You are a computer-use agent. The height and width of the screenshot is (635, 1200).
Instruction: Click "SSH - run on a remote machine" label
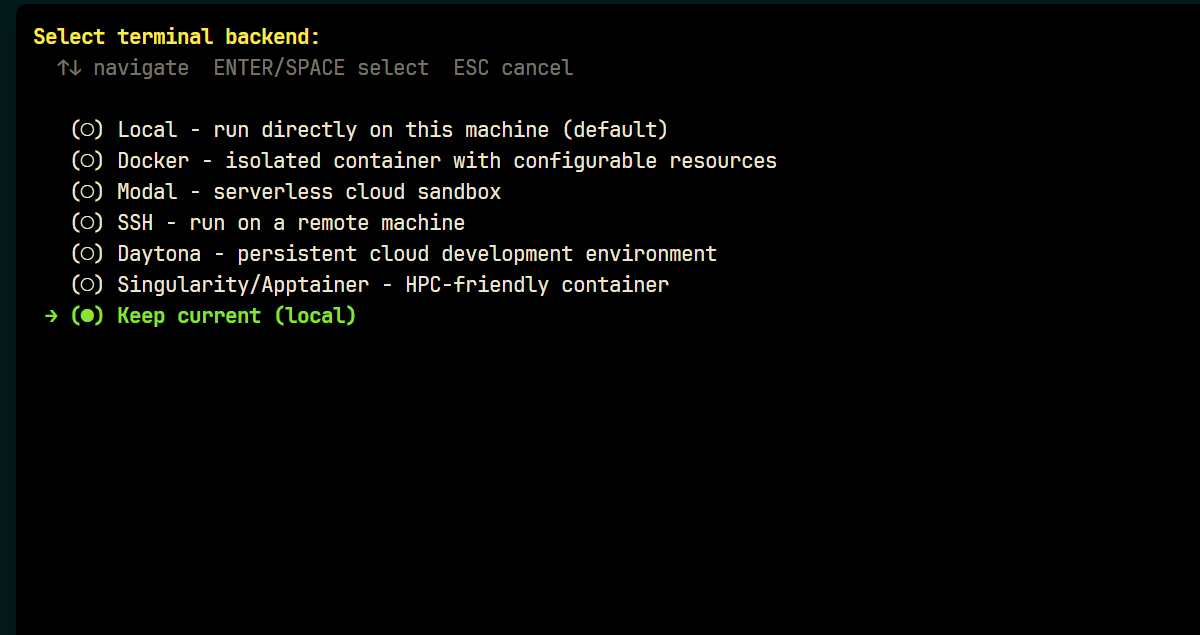pyautogui.click(x=291, y=223)
